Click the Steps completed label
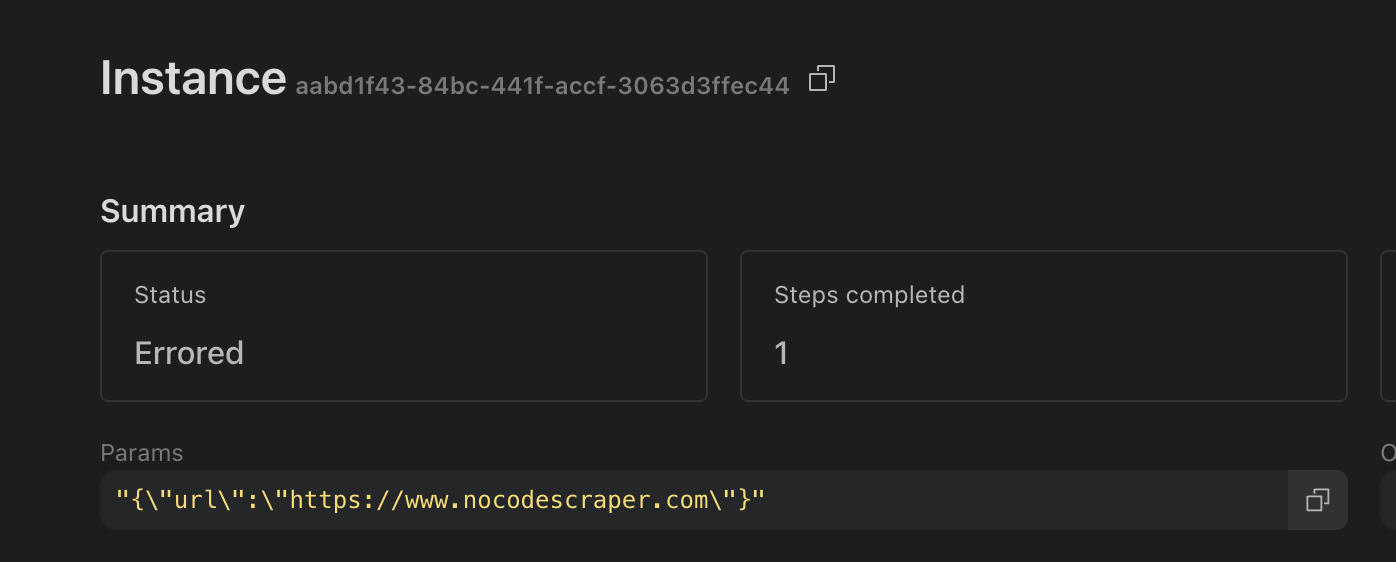1396x562 pixels. pyautogui.click(x=869, y=295)
